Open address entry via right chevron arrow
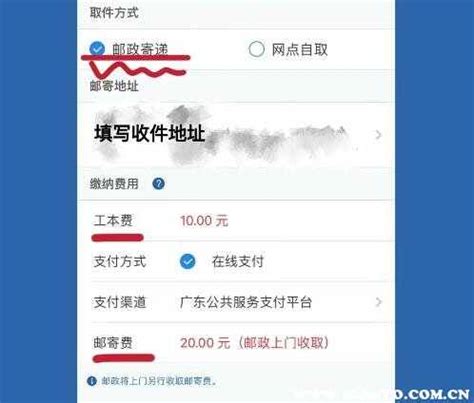 tap(378, 135)
